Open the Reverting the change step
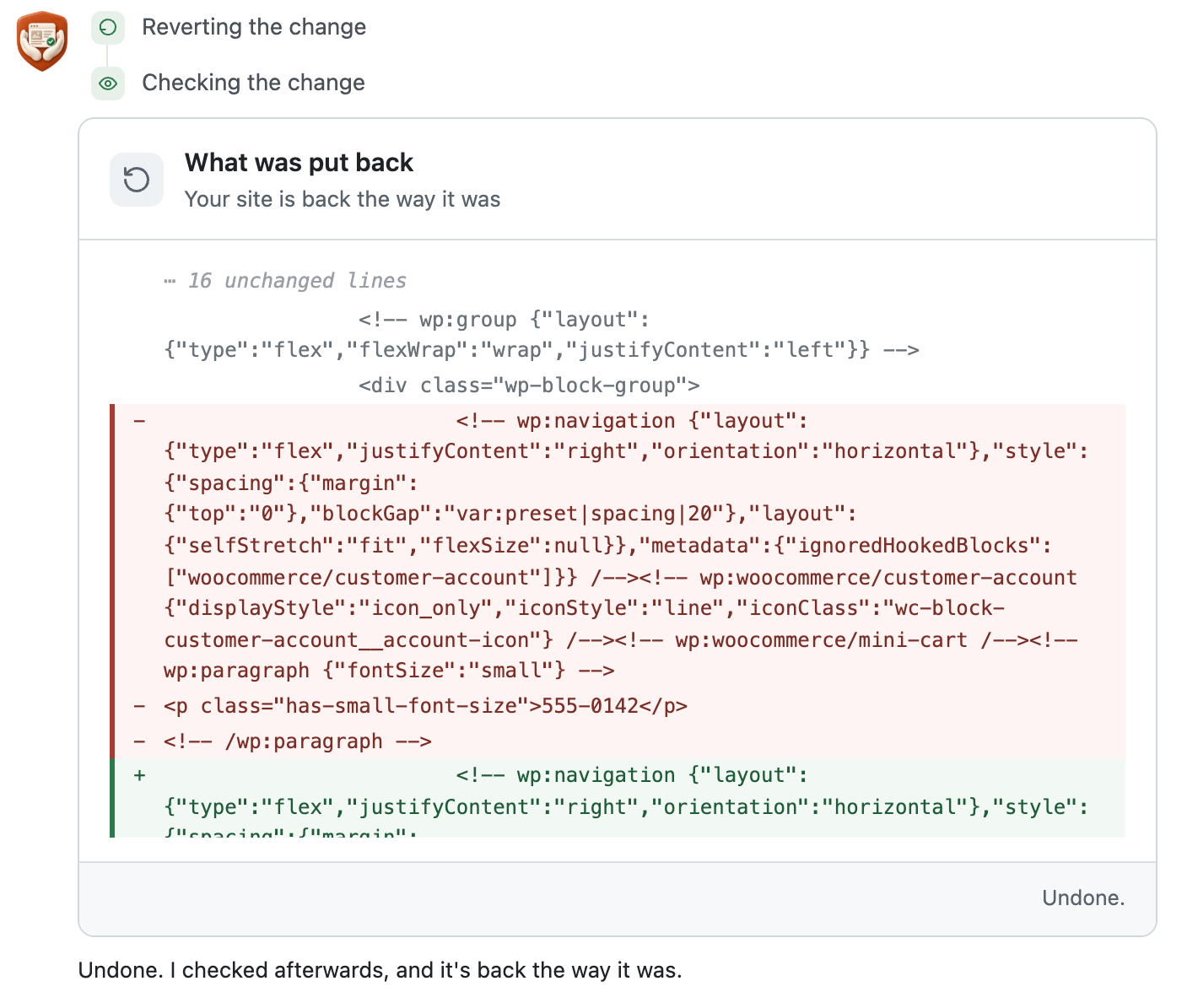This screenshot has height=1008, width=1198. point(254,27)
